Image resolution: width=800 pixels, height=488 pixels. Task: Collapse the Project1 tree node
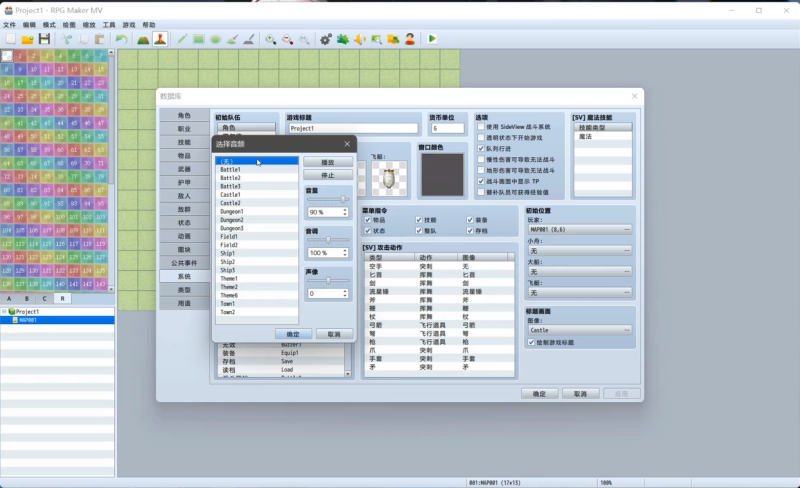pos(4,311)
